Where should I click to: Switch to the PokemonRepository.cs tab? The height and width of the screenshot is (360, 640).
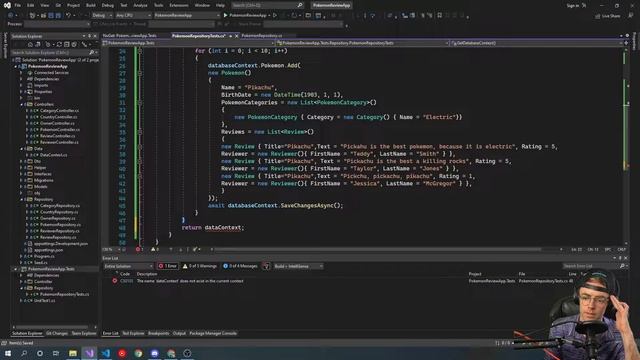click(x=262, y=36)
